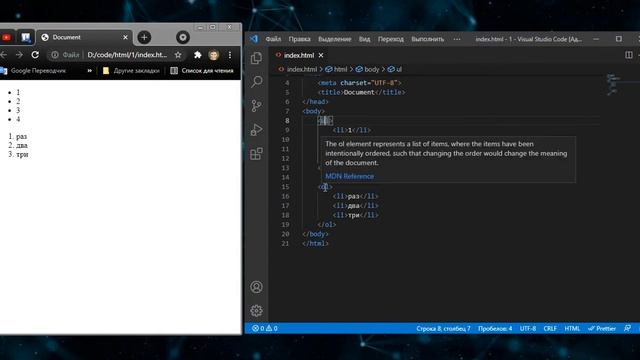This screenshot has height=360, width=640.
Task: Show more bookmarks with the chevron
Action: point(89,71)
